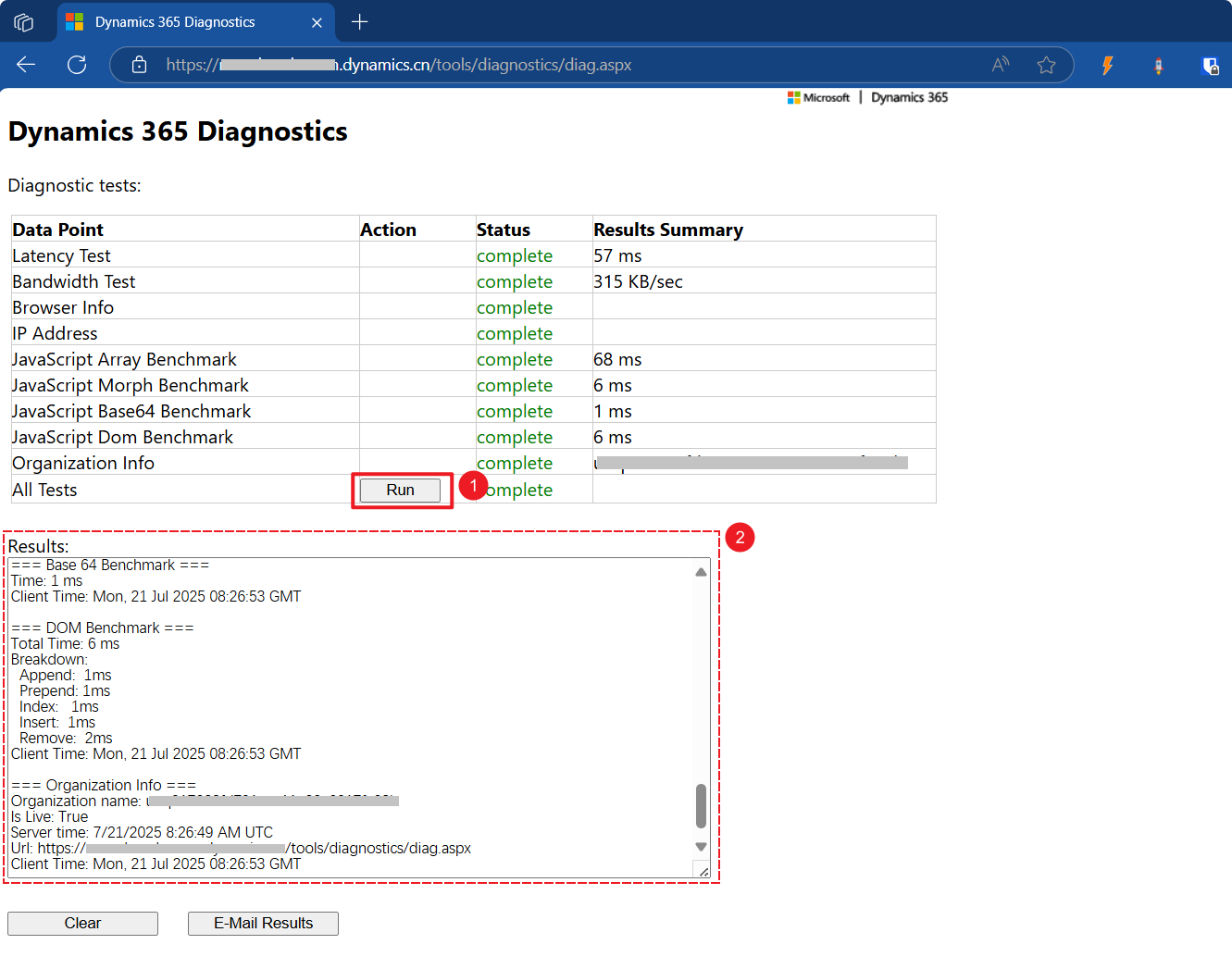
Task: Click the shield lock extension icon
Action: (1210, 65)
